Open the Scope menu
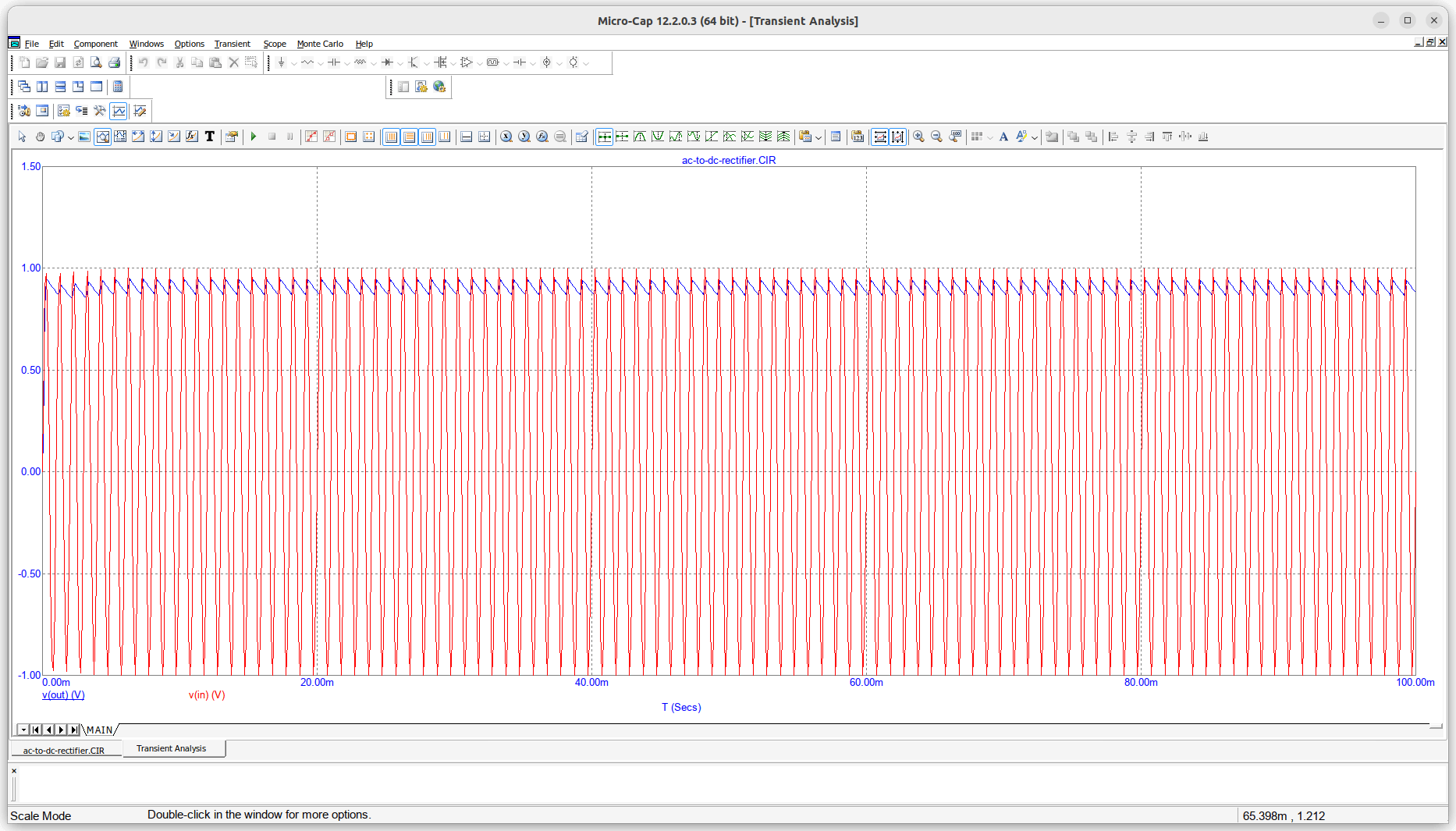The height and width of the screenshot is (831, 1456). tap(275, 44)
